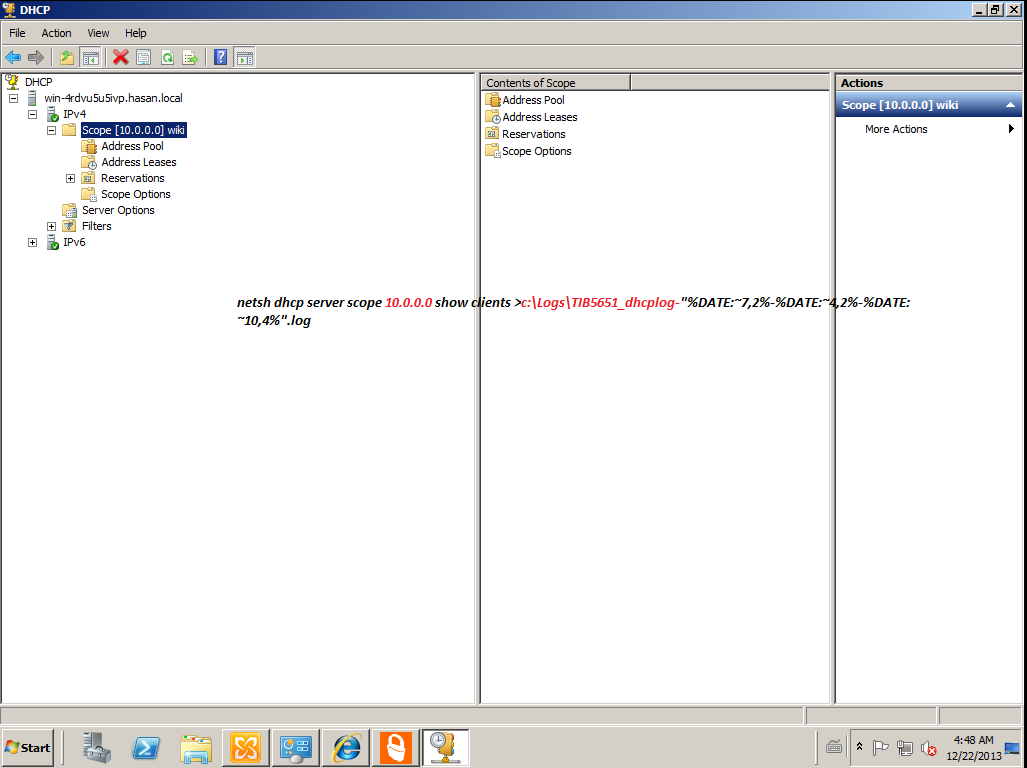
Task: Expand the Reservations tree node
Action: click(71, 178)
